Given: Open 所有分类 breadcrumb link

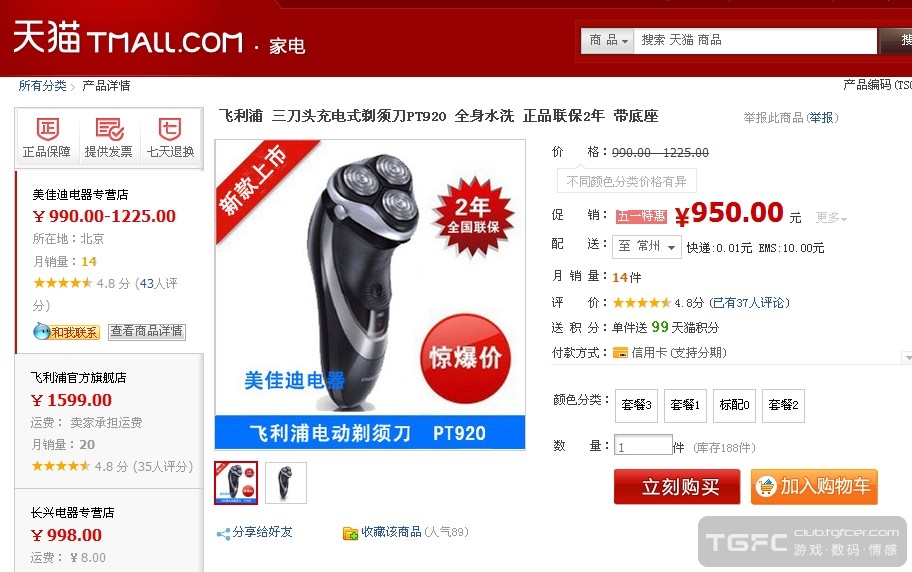Looking at the screenshot, I should pyautogui.click(x=42, y=86).
